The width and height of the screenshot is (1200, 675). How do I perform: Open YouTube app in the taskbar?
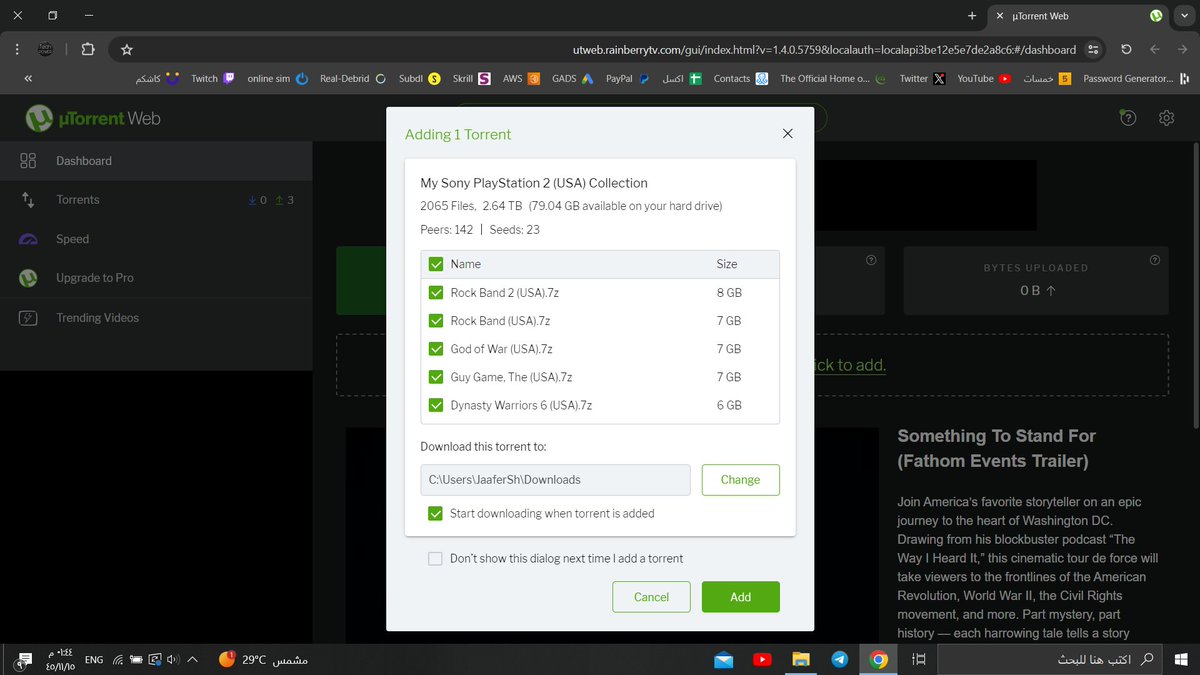coord(762,659)
